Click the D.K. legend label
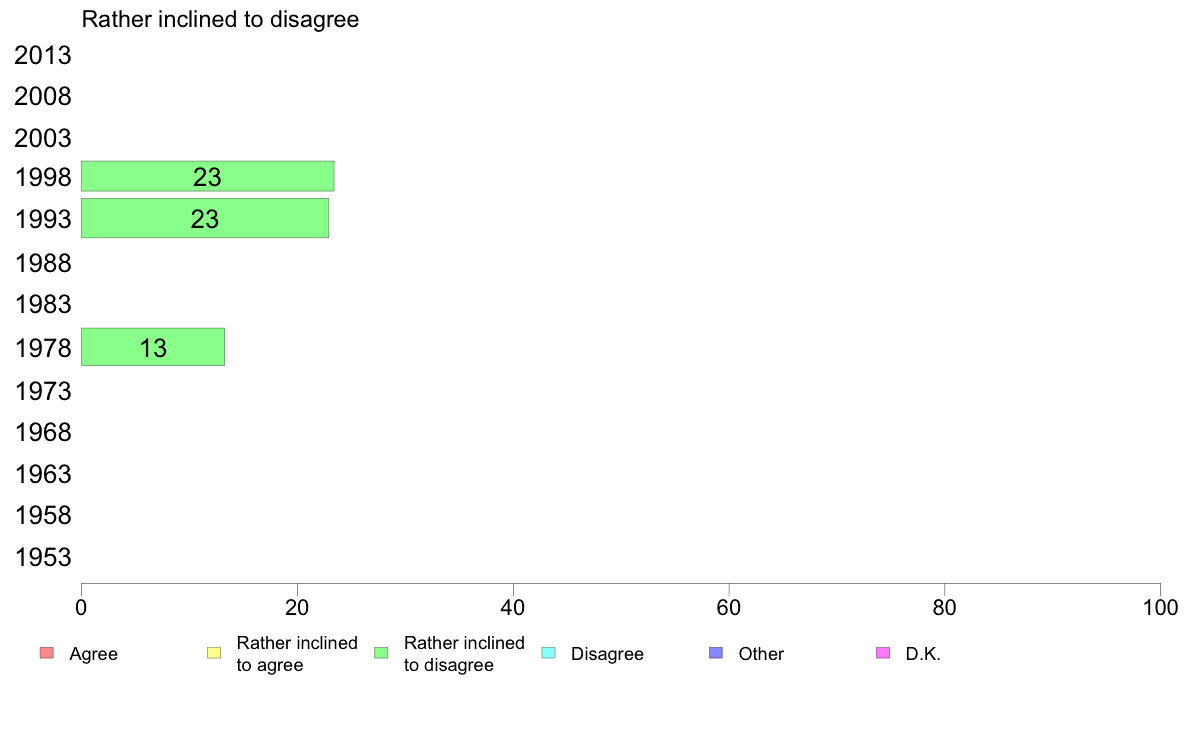Viewport: 1188px width, 736px height. [923, 654]
